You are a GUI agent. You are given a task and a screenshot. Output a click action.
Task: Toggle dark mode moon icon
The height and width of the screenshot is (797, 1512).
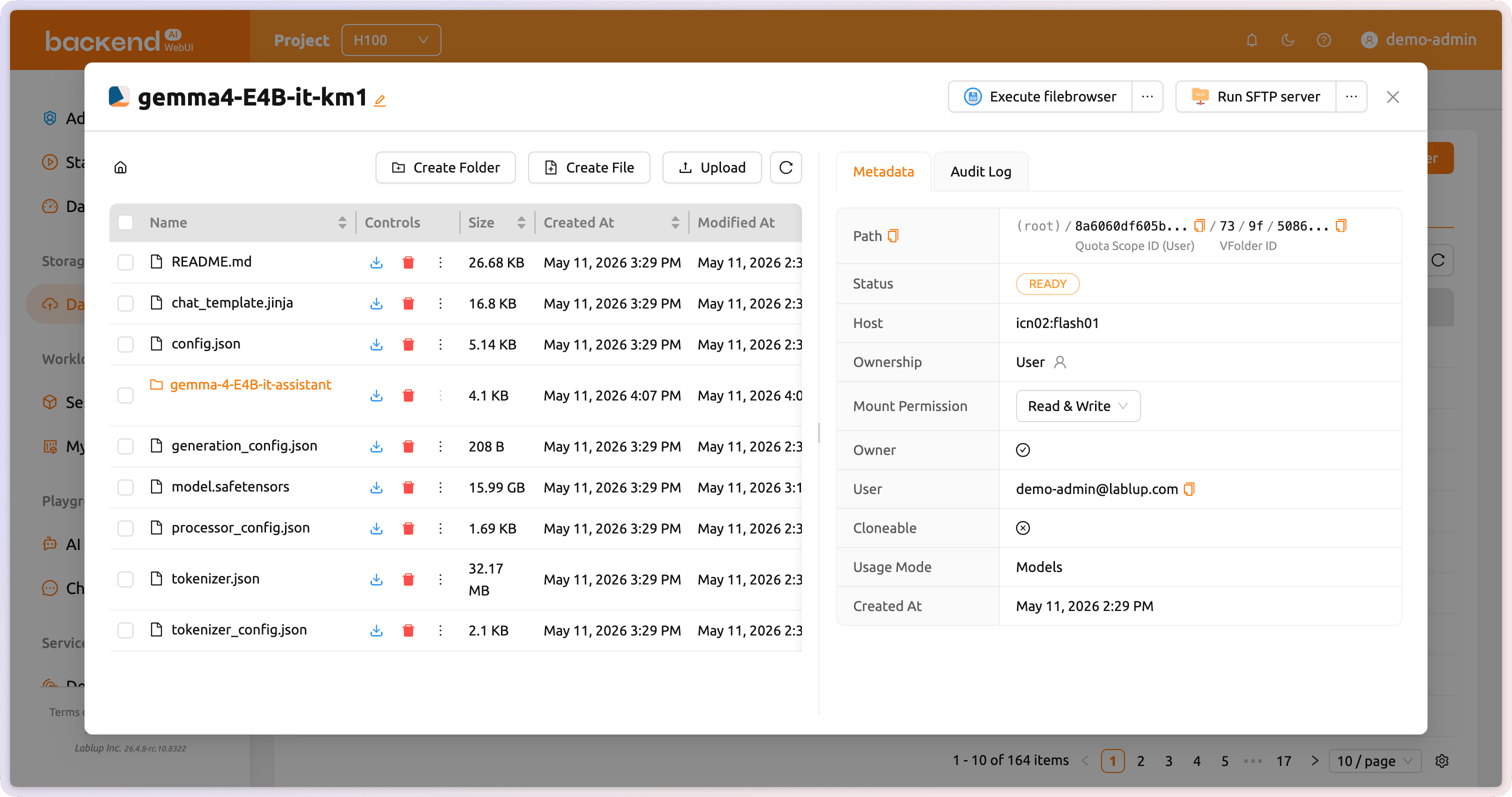1287,40
